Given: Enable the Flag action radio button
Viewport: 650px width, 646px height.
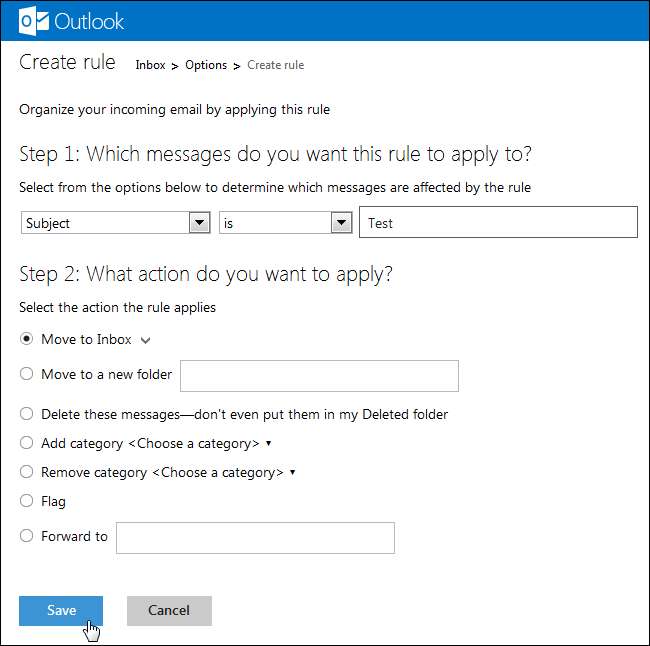Looking at the screenshot, I should tap(27, 501).
